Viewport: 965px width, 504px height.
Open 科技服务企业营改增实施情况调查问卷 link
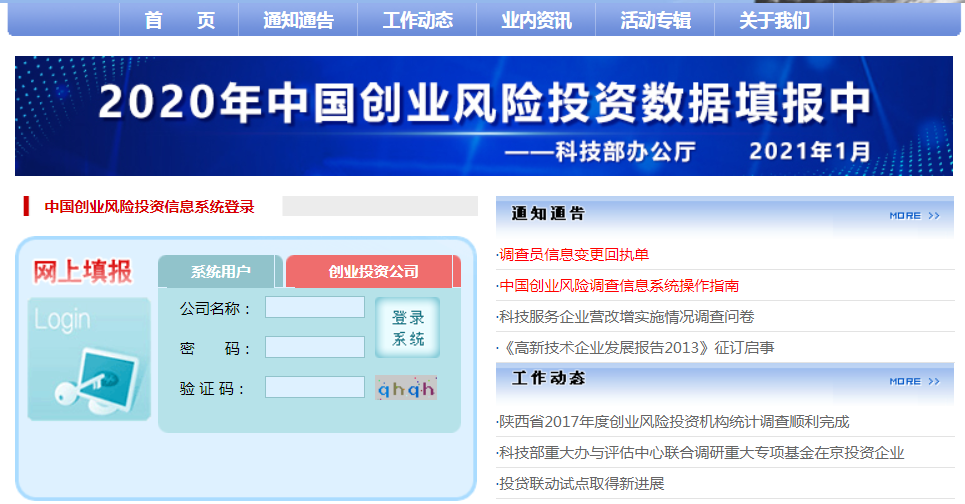tap(627, 317)
